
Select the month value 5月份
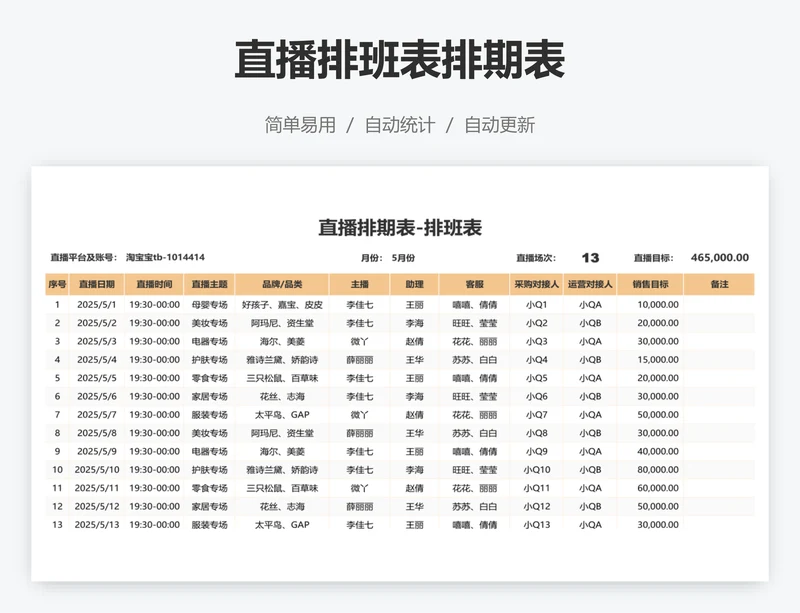point(403,258)
